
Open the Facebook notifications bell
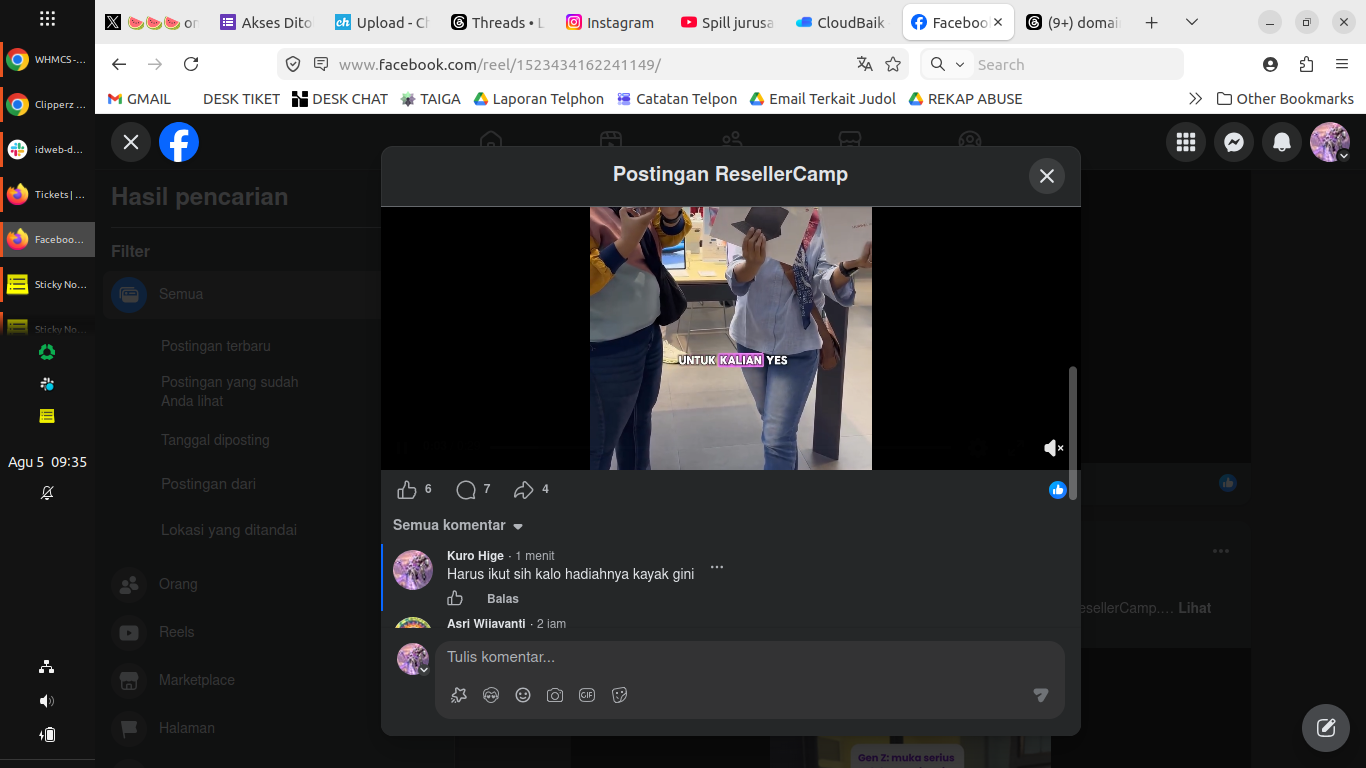click(1282, 142)
